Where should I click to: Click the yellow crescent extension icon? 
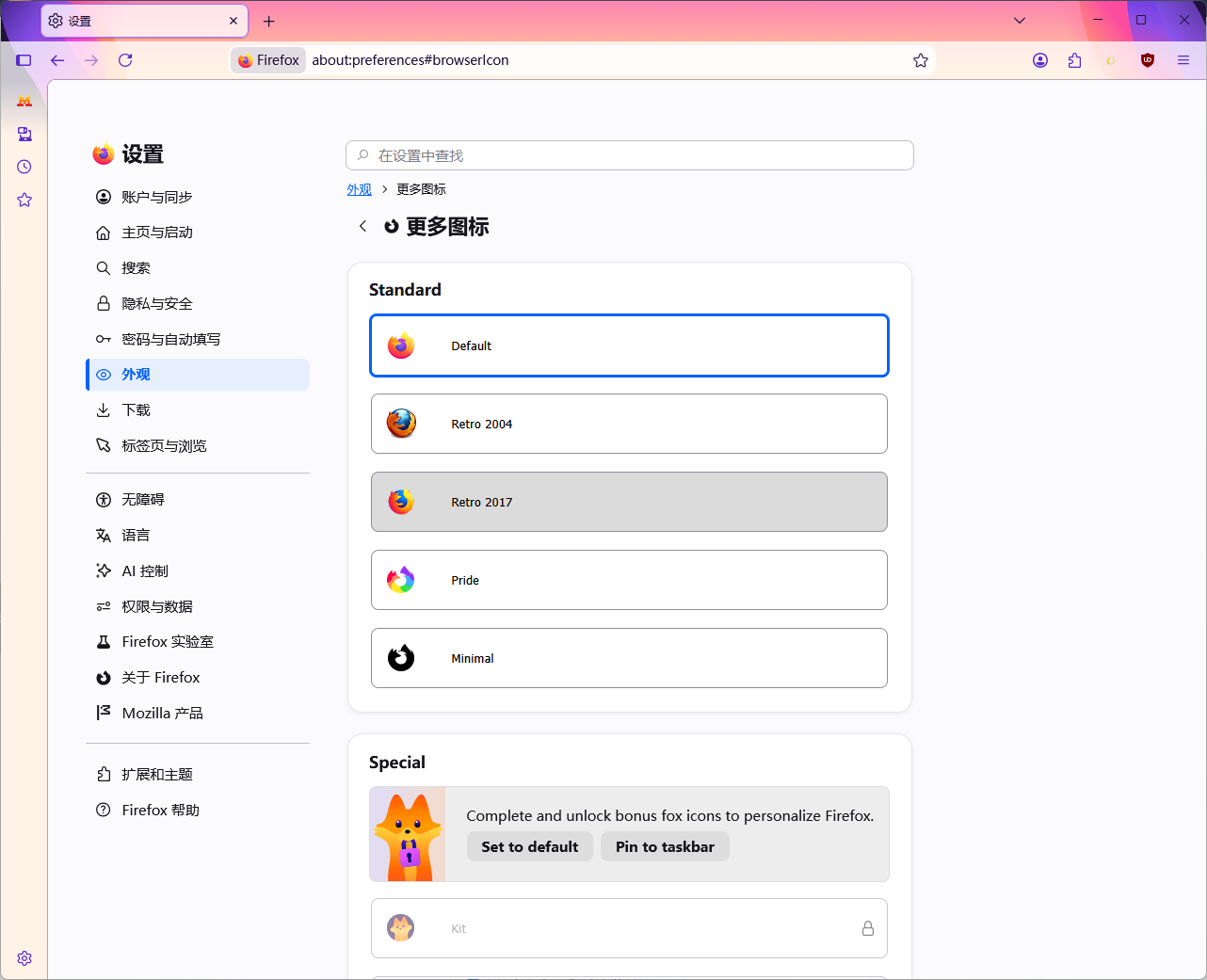coord(1111,60)
